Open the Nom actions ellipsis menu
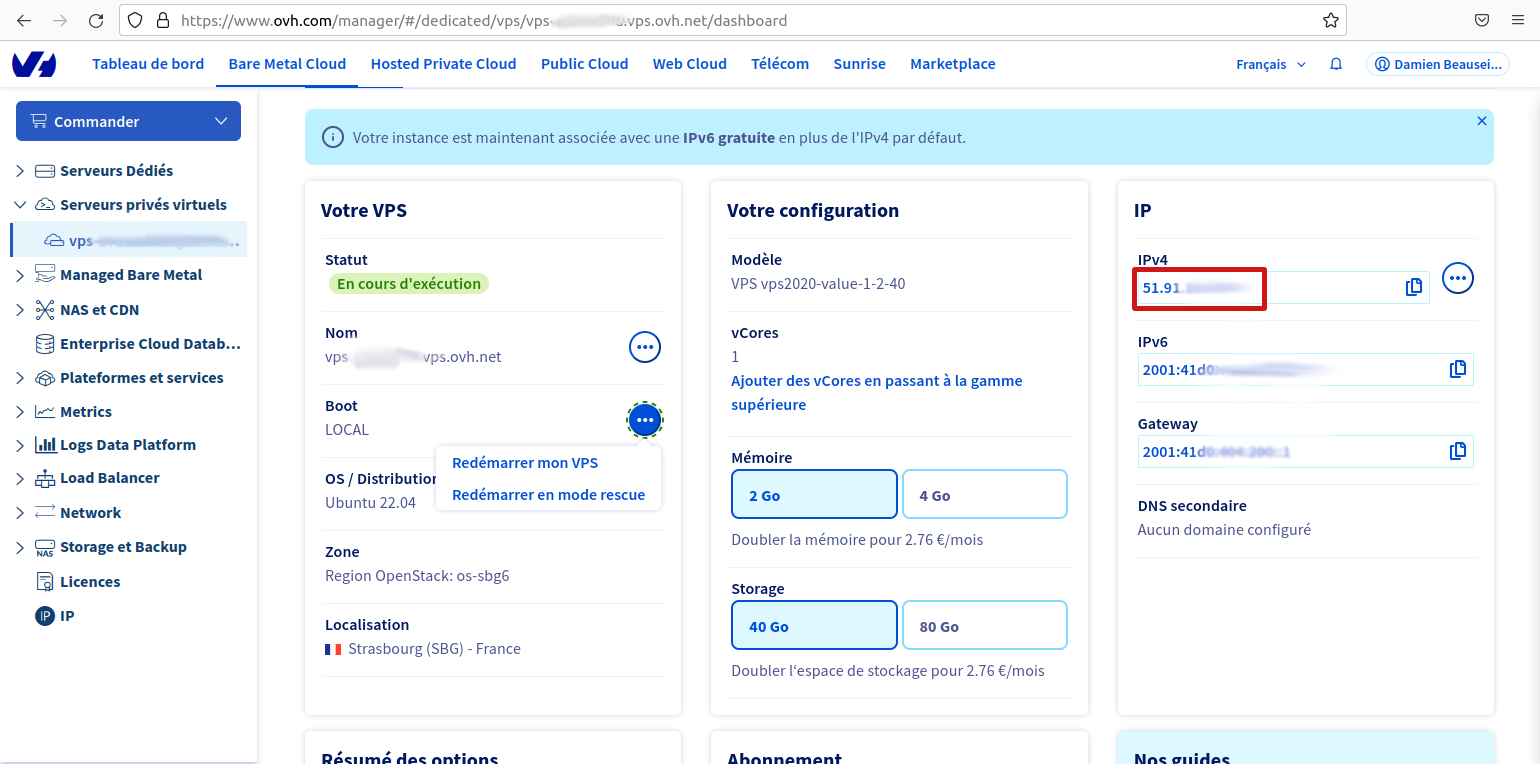The image size is (1540, 764). [x=645, y=347]
